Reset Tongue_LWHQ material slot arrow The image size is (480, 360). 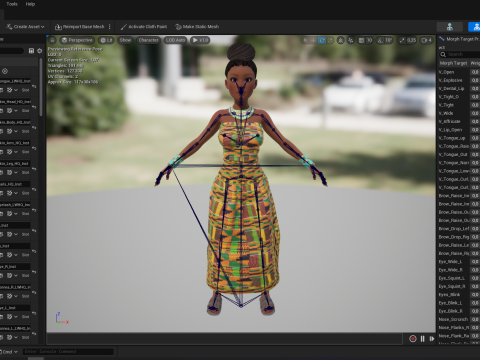34,87
